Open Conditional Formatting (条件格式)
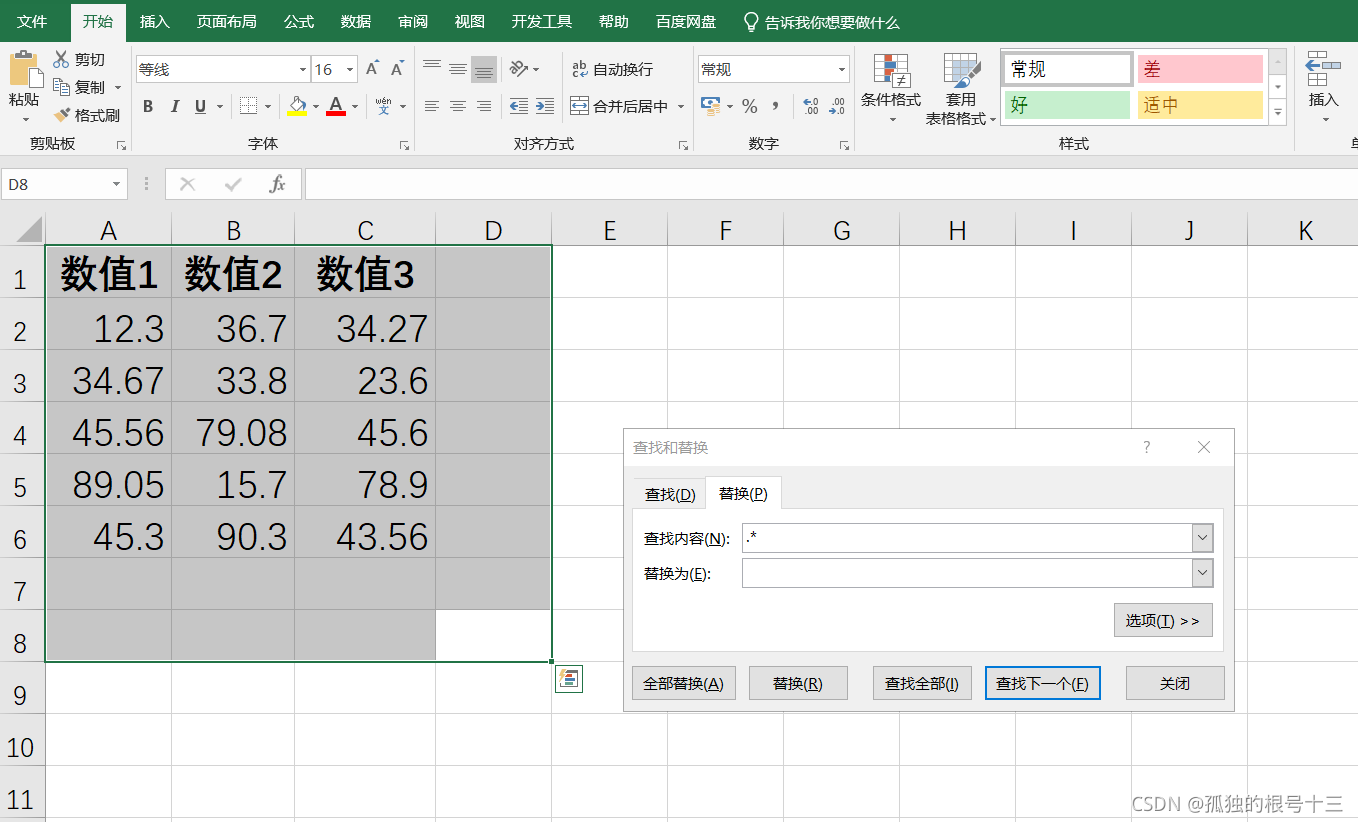Screen dimensions: 1358x822 tap(891, 88)
